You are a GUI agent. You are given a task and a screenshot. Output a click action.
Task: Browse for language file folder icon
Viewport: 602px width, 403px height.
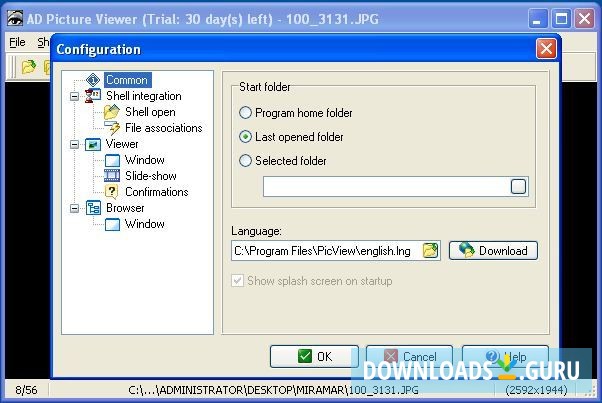pos(430,251)
